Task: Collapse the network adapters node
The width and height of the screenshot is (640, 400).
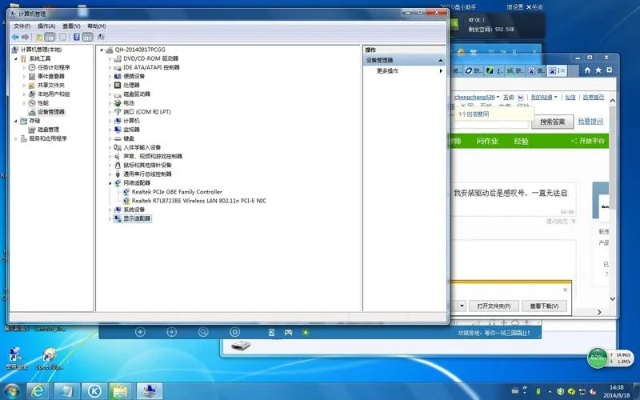Action: coord(110,183)
